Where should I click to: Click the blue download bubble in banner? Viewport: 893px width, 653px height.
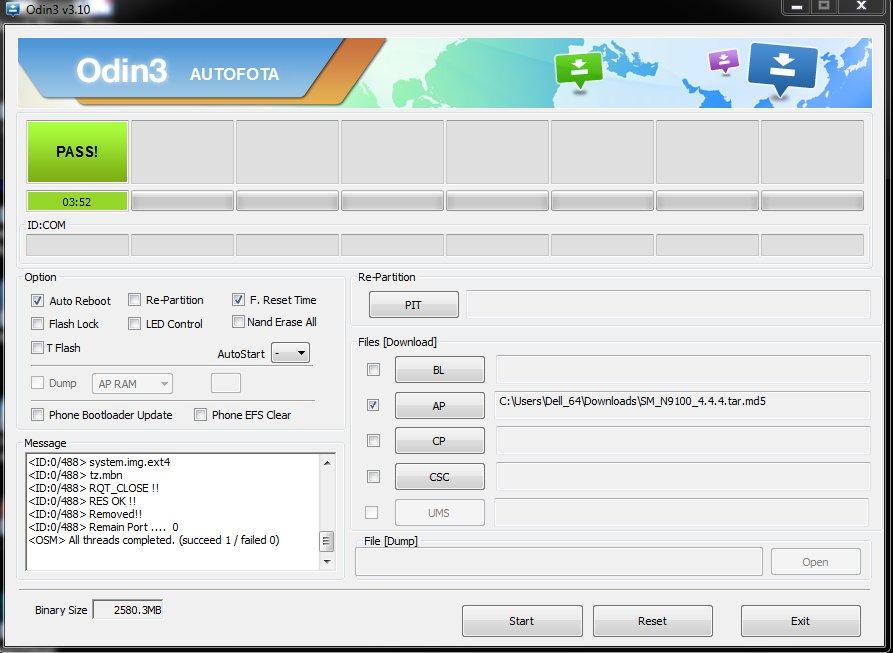coord(783,69)
